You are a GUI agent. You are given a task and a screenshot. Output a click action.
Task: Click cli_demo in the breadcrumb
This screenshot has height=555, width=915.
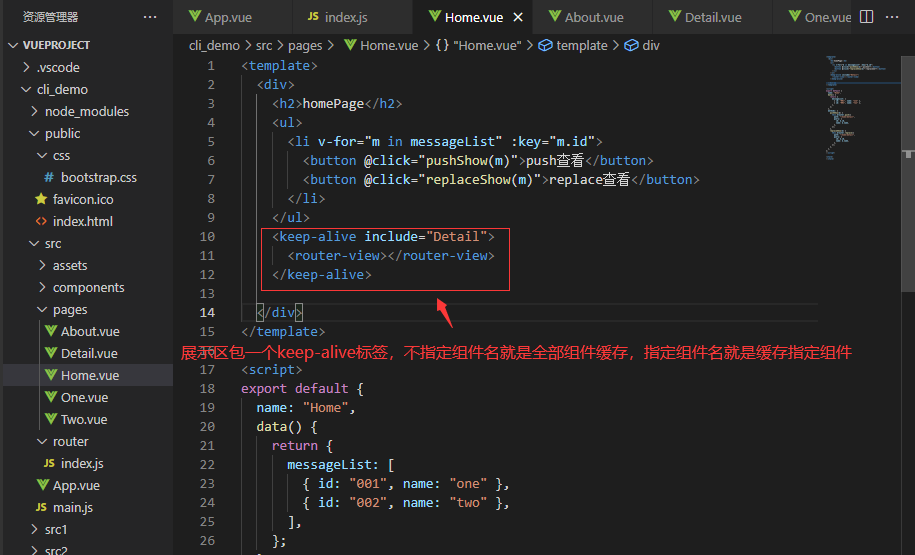point(214,46)
